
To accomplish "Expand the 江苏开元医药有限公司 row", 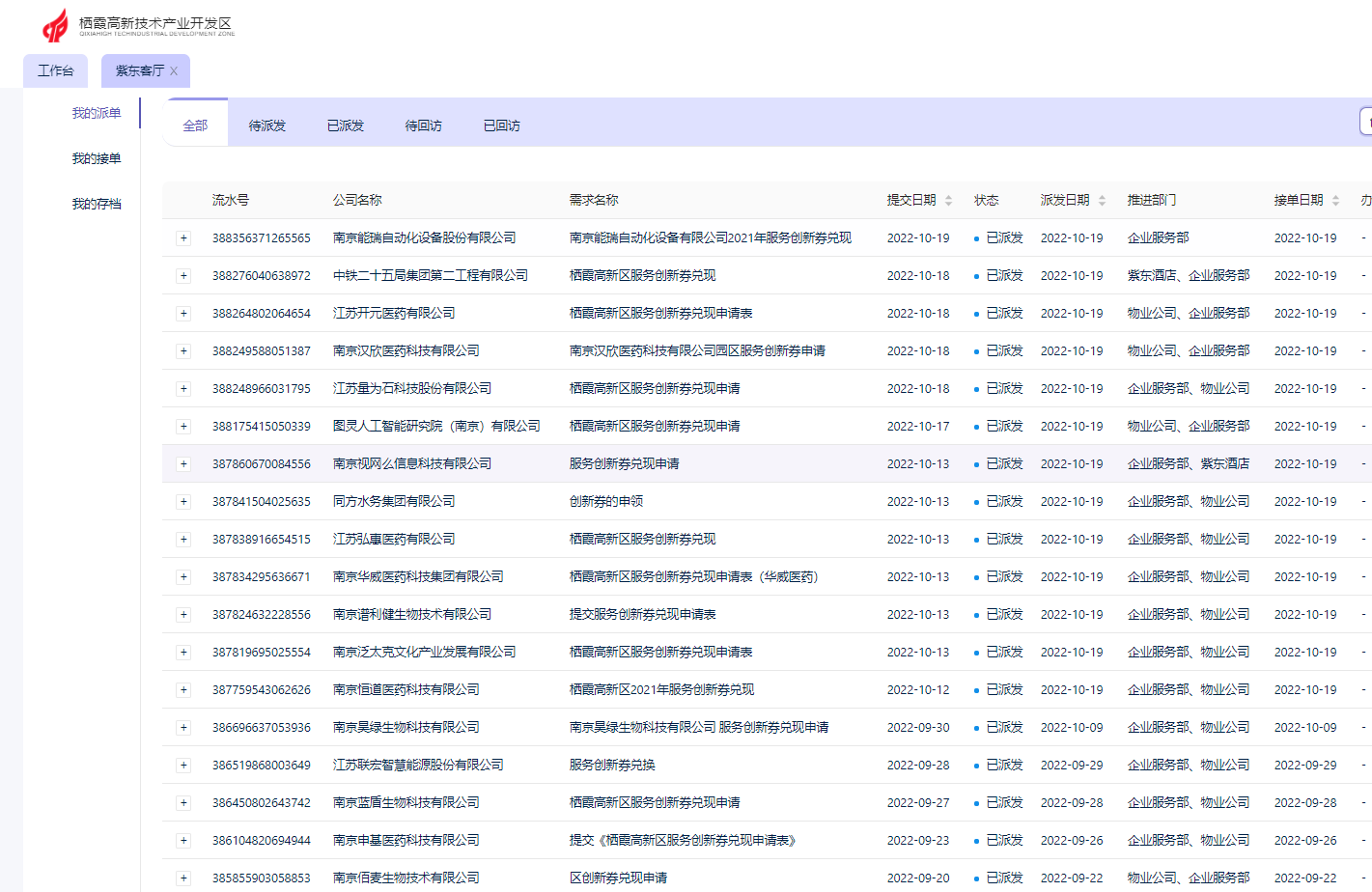I will click(x=183, y=314).
